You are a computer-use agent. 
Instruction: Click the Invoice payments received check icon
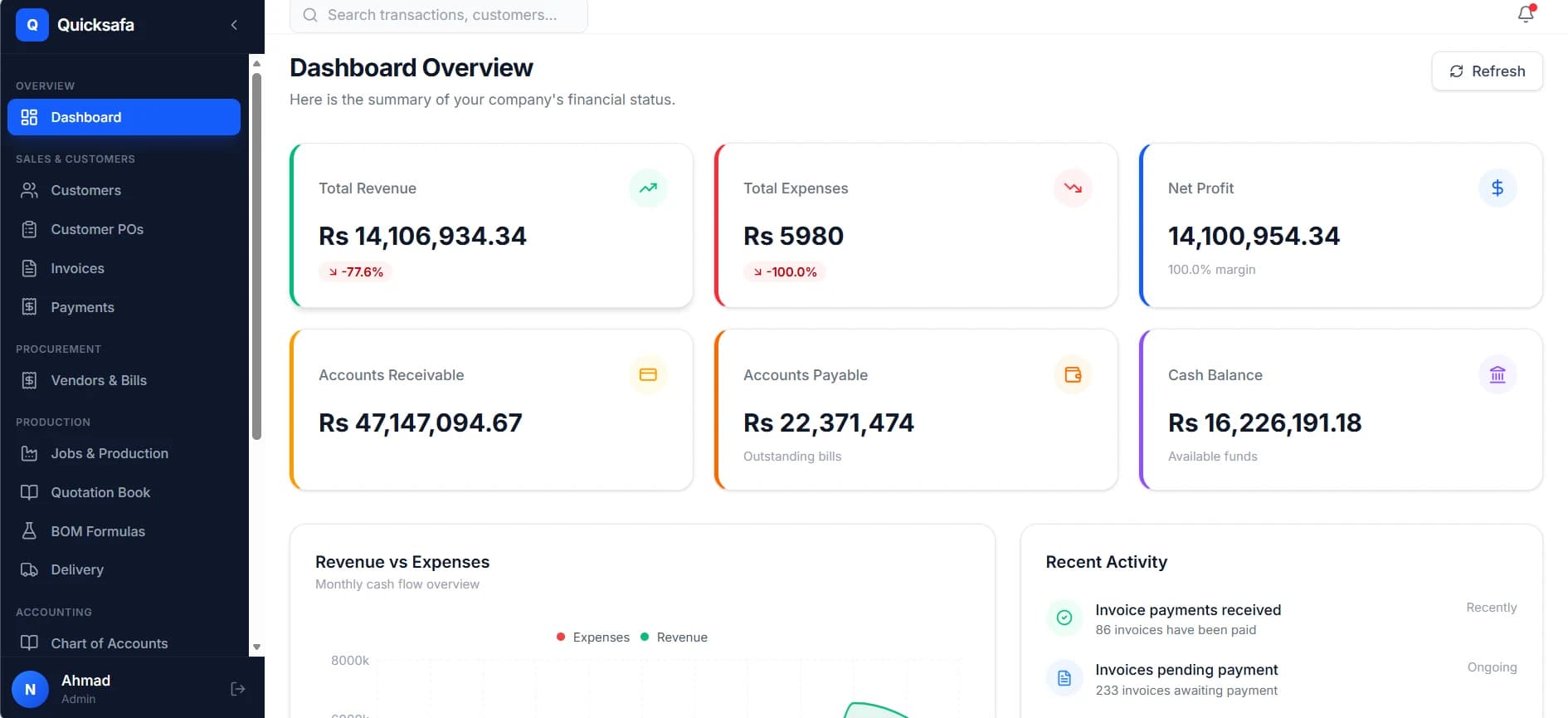pos(1064,618)
